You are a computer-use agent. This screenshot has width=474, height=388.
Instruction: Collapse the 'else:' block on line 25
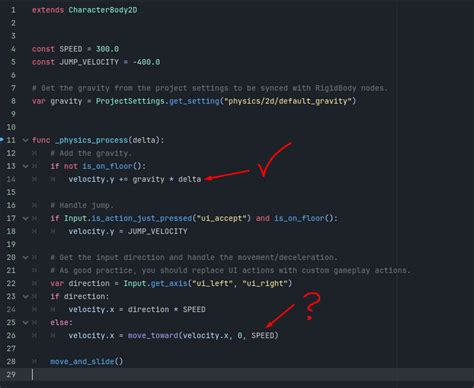tap(25, 323)
